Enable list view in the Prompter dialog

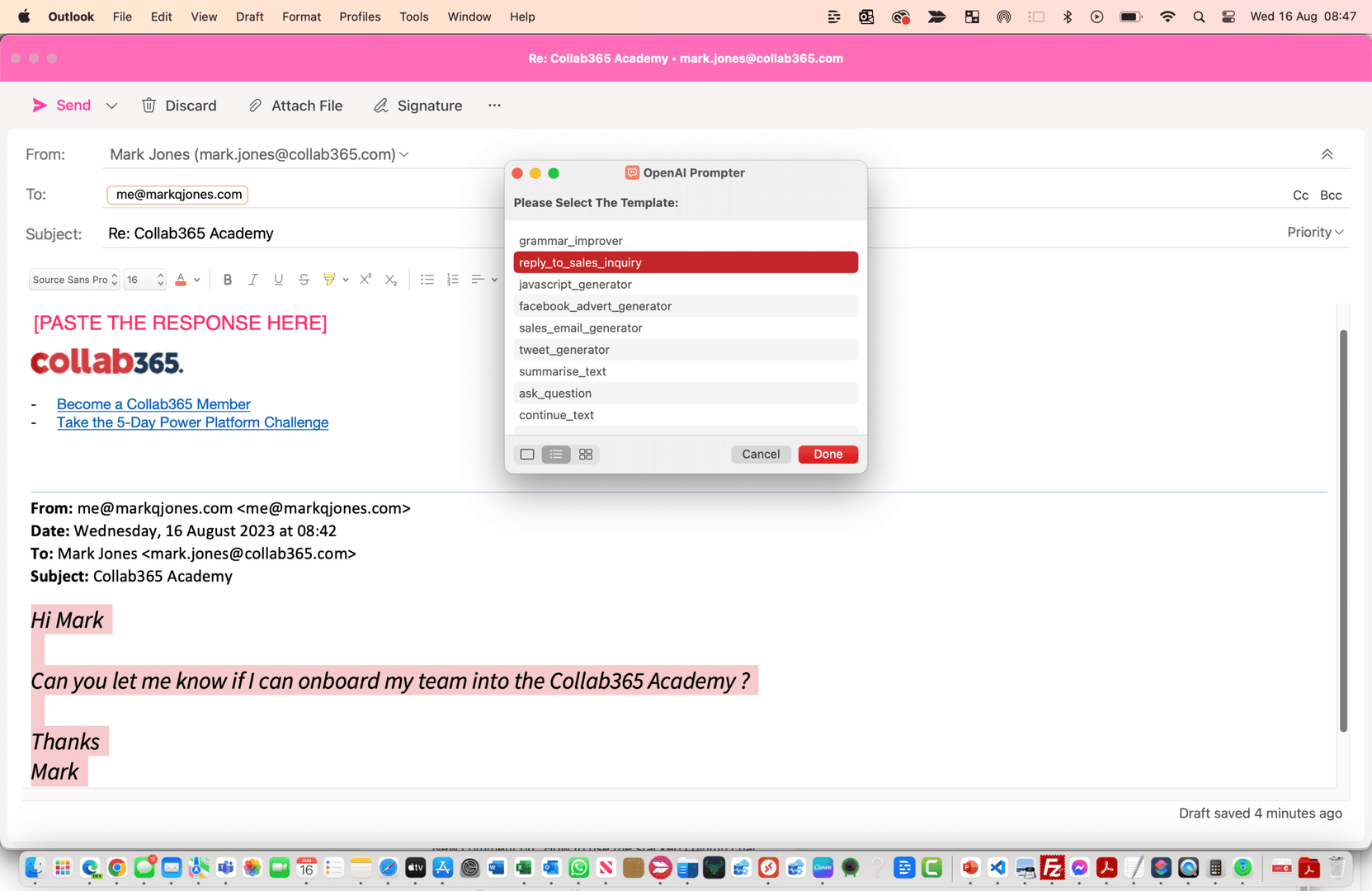coord(556,454)
